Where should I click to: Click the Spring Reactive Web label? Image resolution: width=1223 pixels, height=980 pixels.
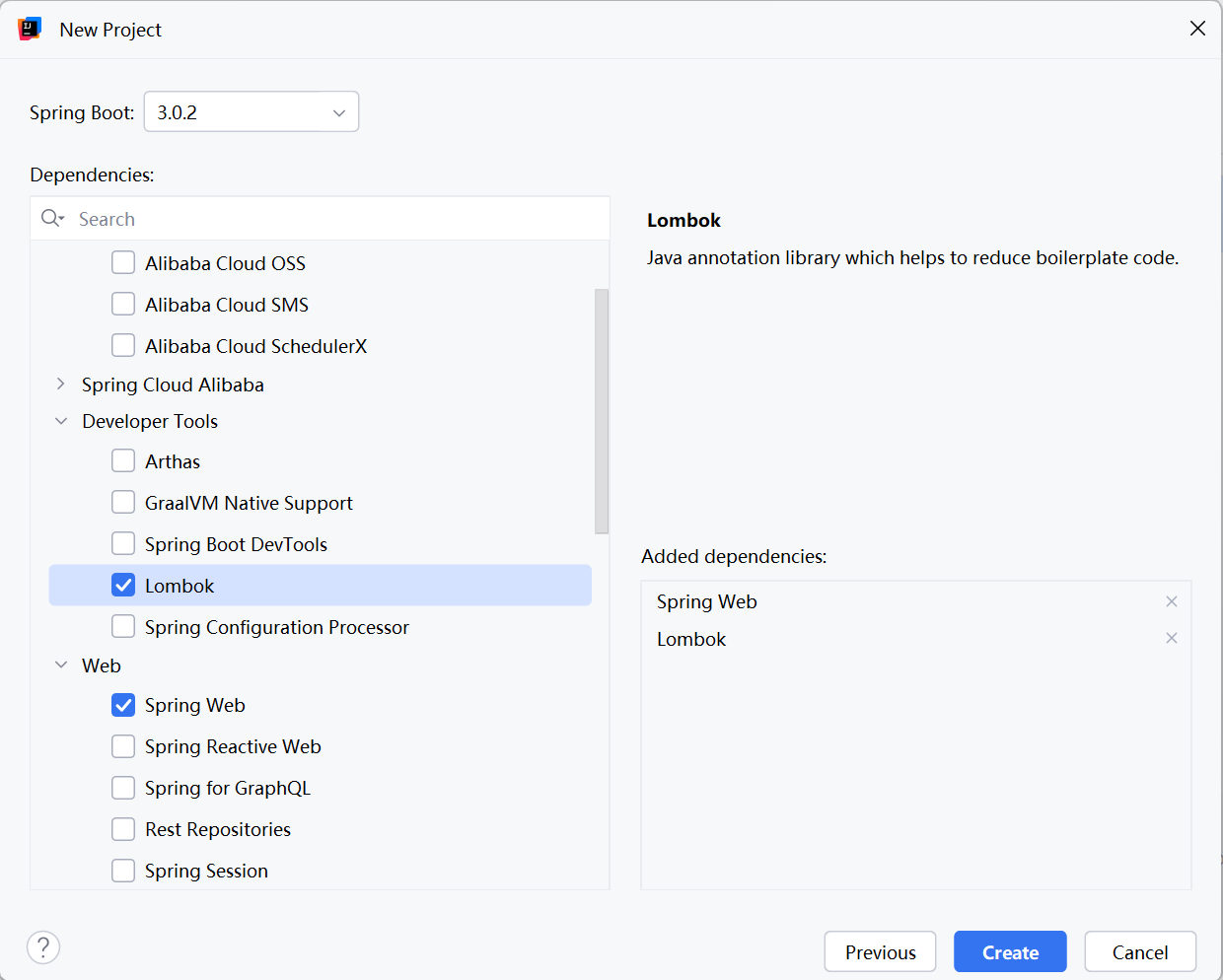point(233,746)
